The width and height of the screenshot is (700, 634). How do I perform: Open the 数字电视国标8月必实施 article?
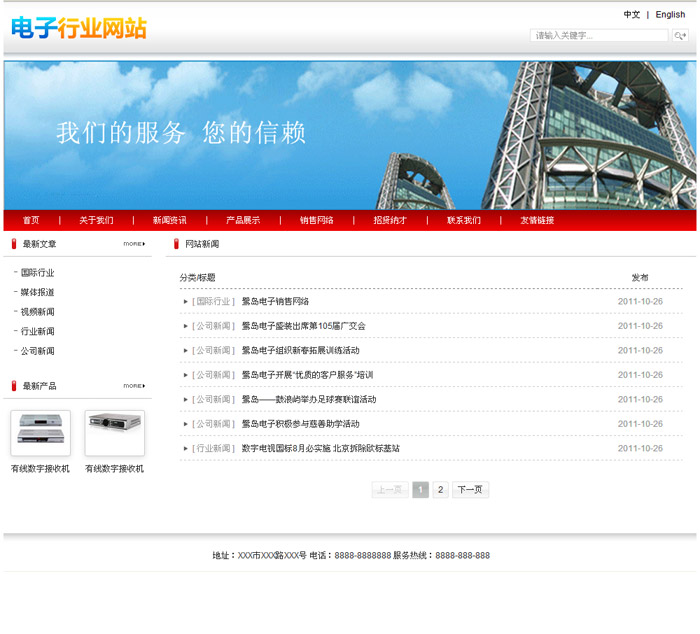(320, 449)
